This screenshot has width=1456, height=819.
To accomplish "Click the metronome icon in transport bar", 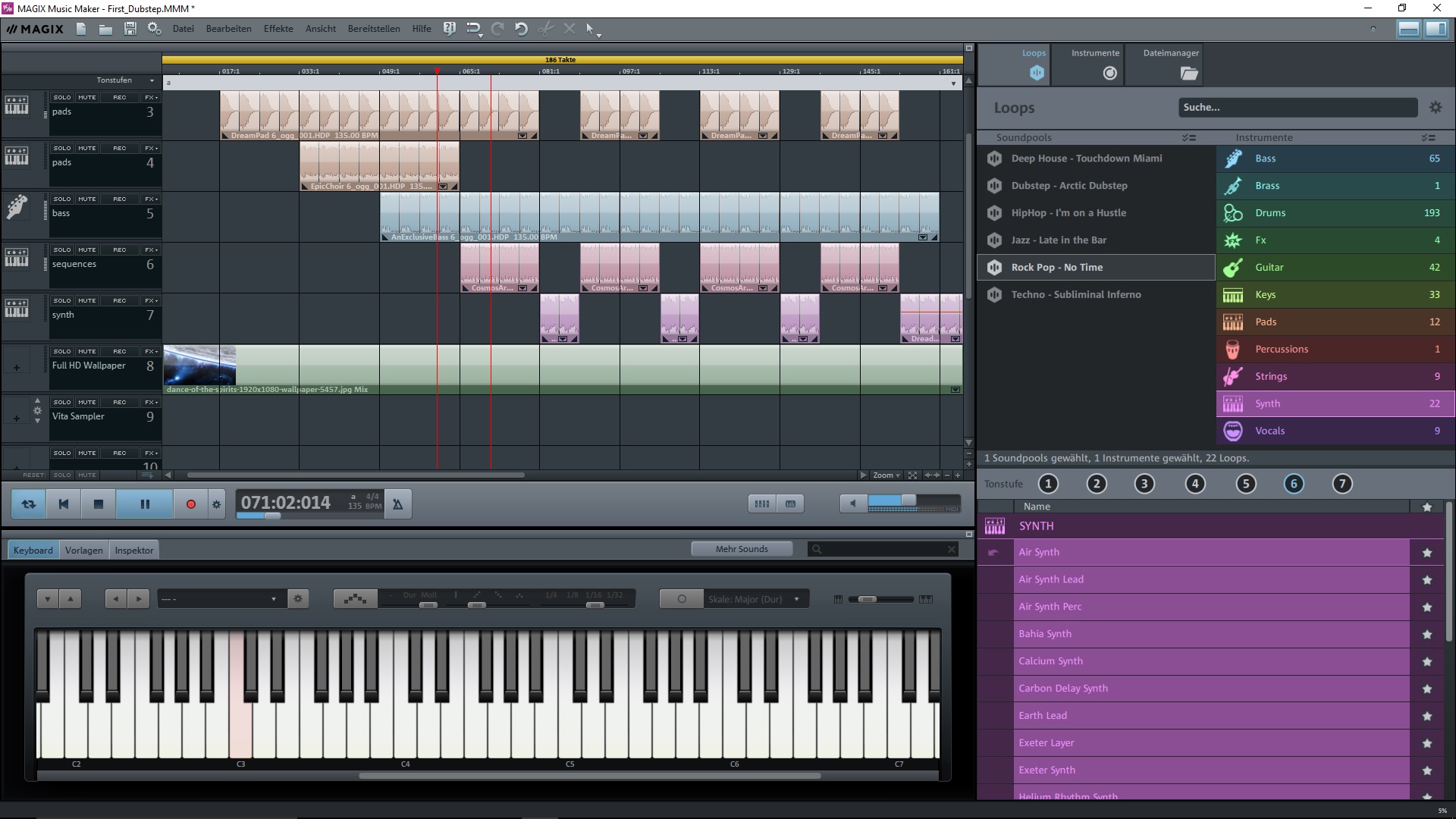I will [397, 504].
